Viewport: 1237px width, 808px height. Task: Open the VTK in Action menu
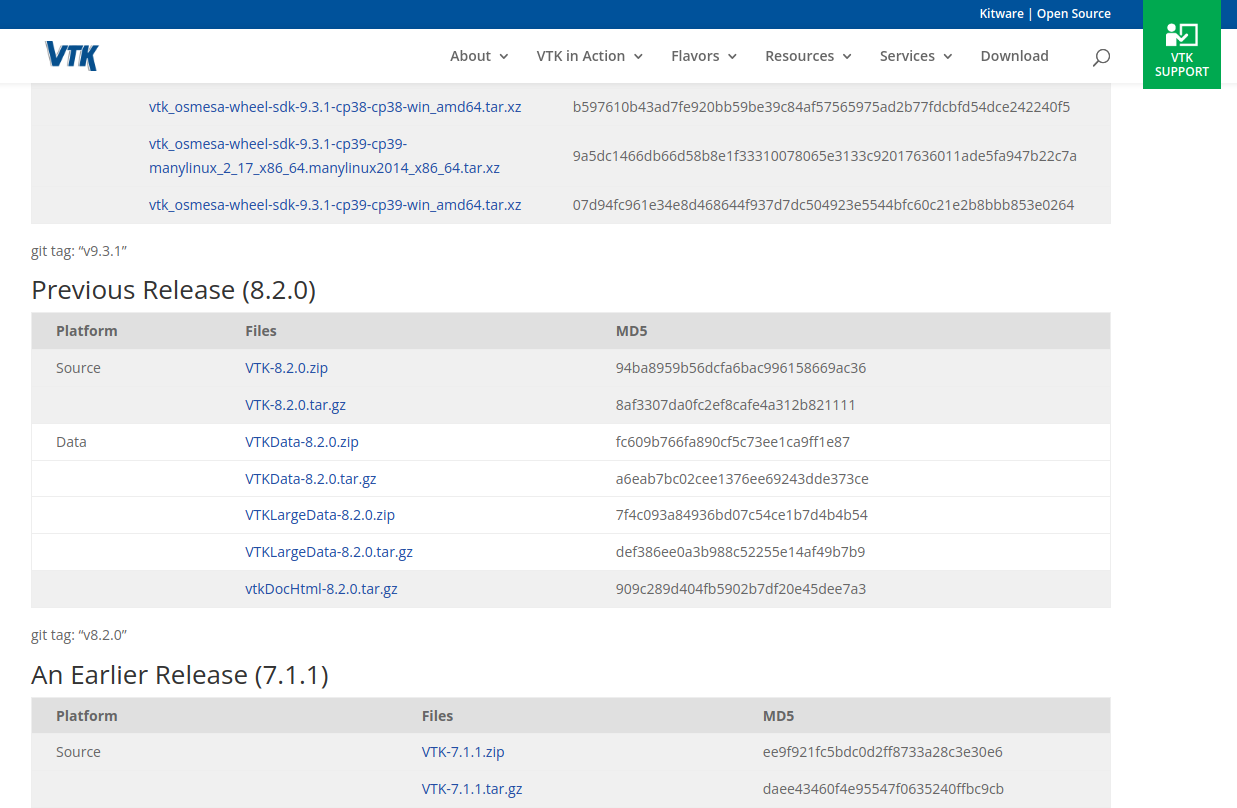pyautogui.click(x=581, y=56)
